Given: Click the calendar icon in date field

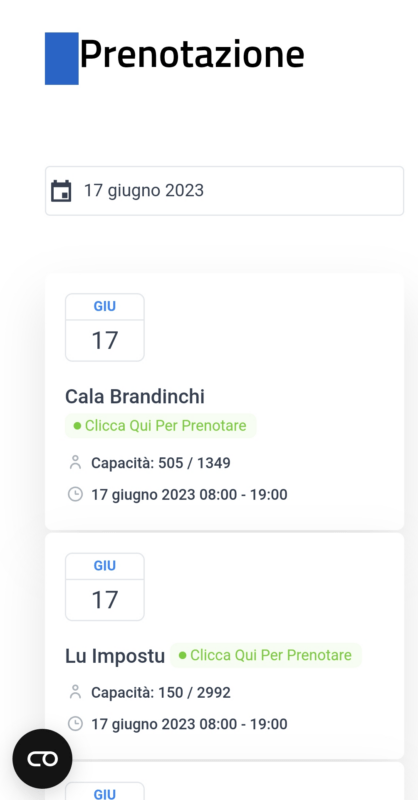Looking at the screenshot, I should [x=61, y=191].
